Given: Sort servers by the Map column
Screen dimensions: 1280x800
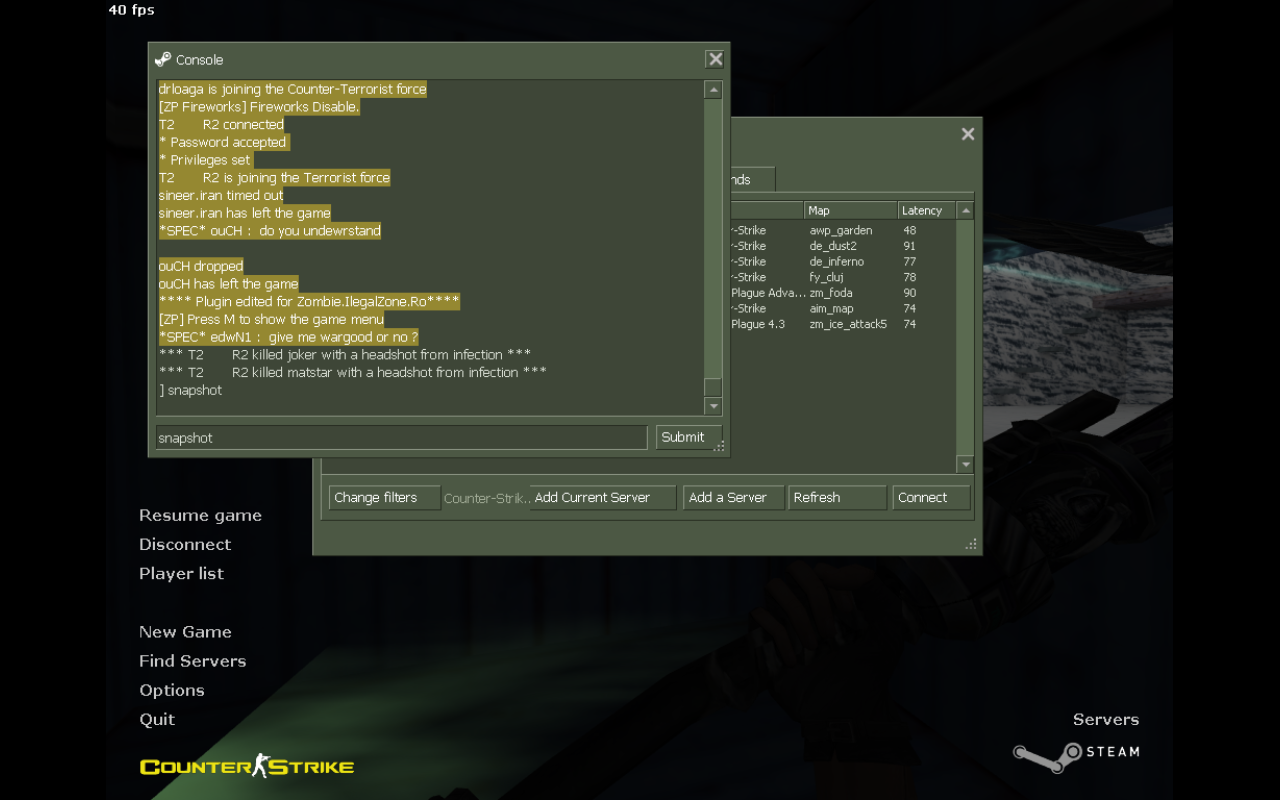Looking at the screenshot, I should [851, 211].
